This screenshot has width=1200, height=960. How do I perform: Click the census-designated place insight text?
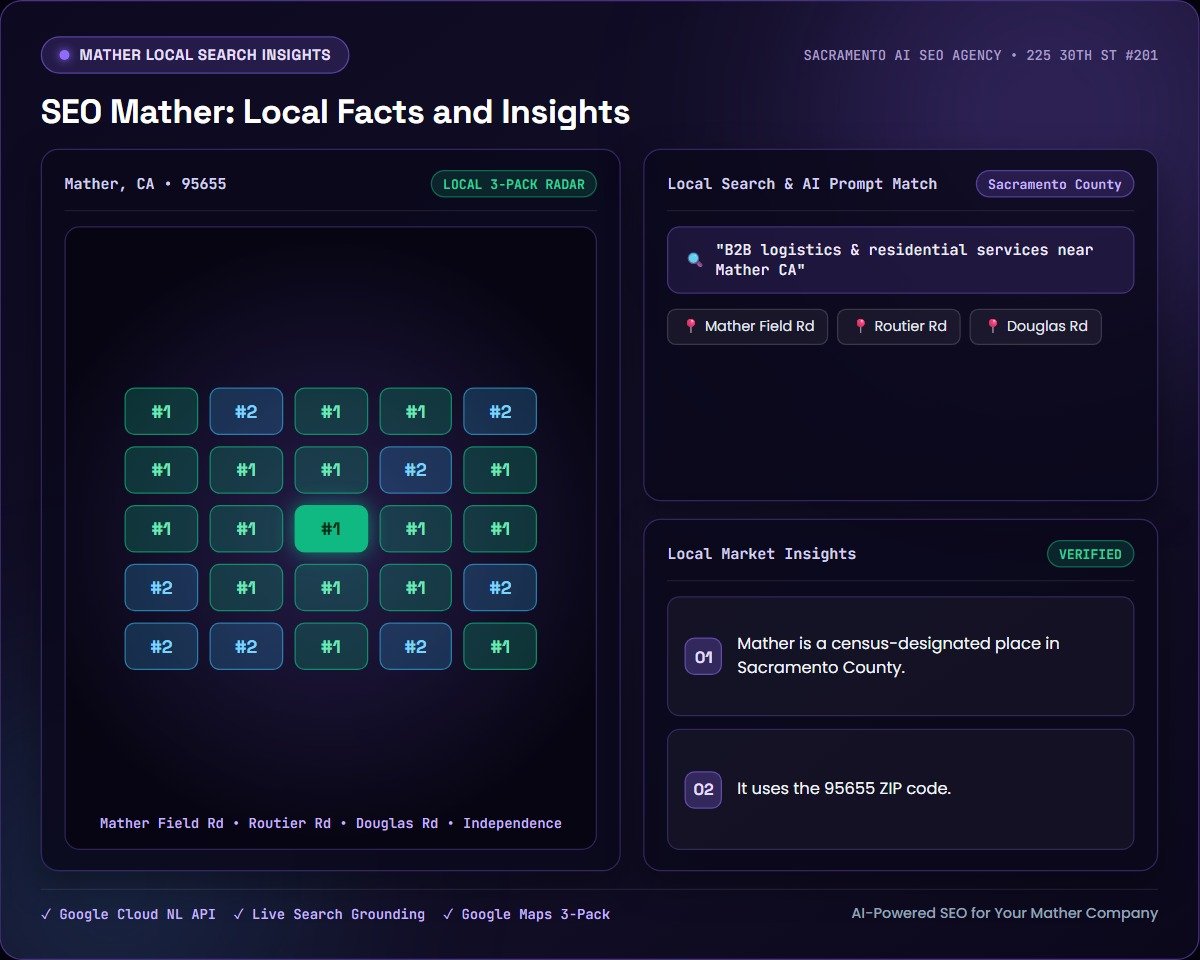point(898,656)
